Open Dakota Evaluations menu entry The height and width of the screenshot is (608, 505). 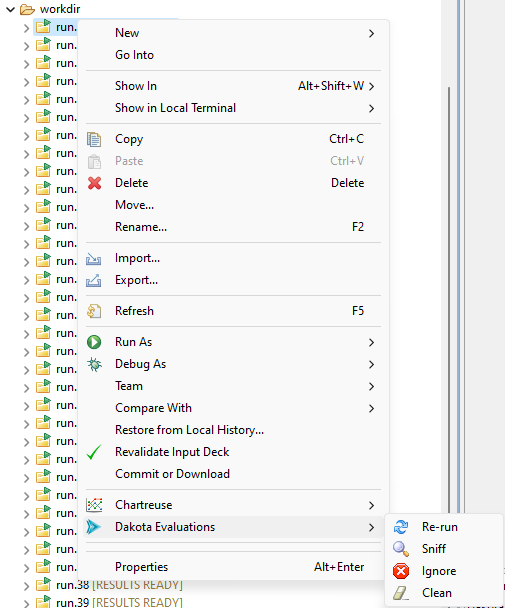pos(233,527)
